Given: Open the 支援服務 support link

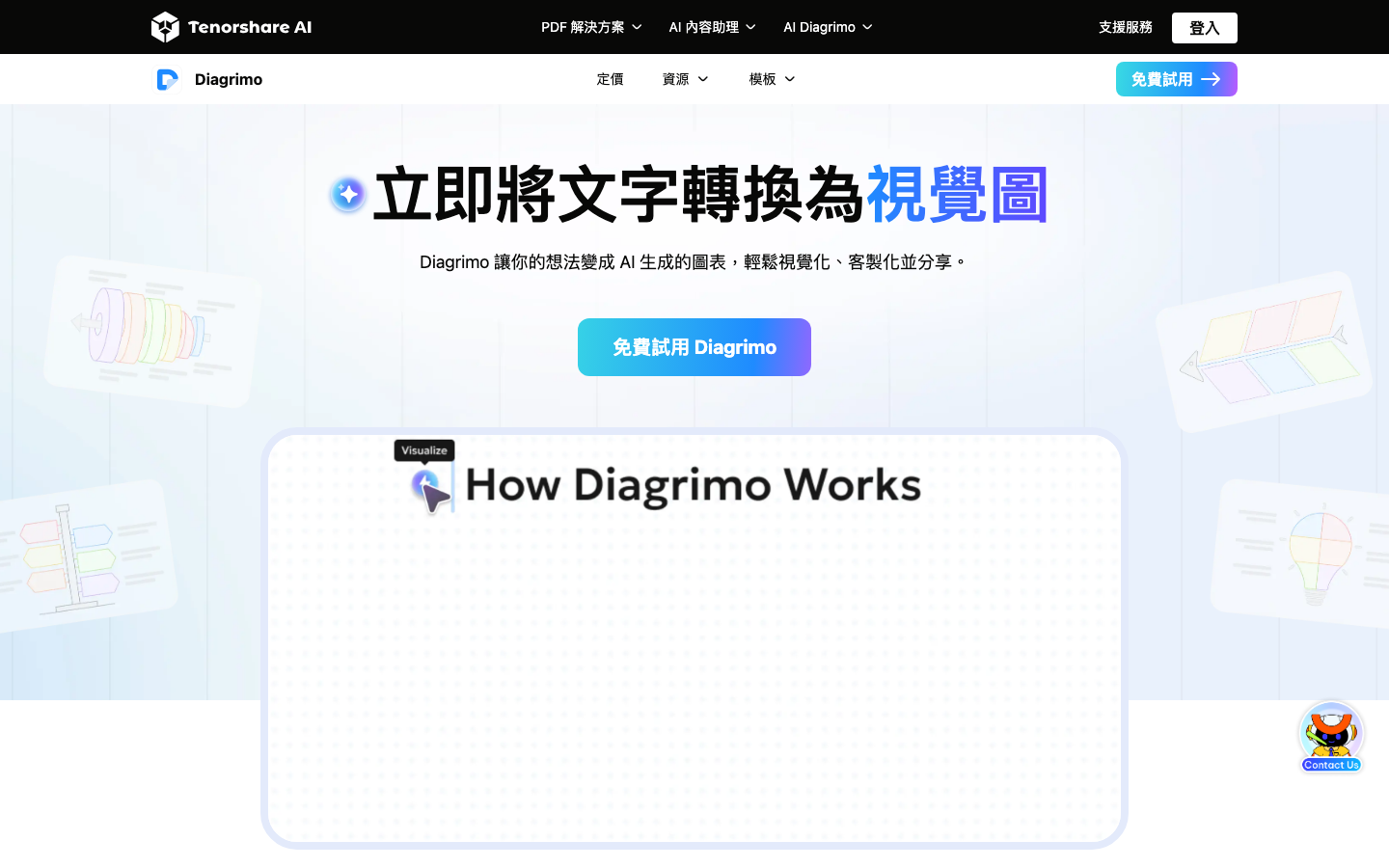Looking at the screenshot, I should [1126, 27].
